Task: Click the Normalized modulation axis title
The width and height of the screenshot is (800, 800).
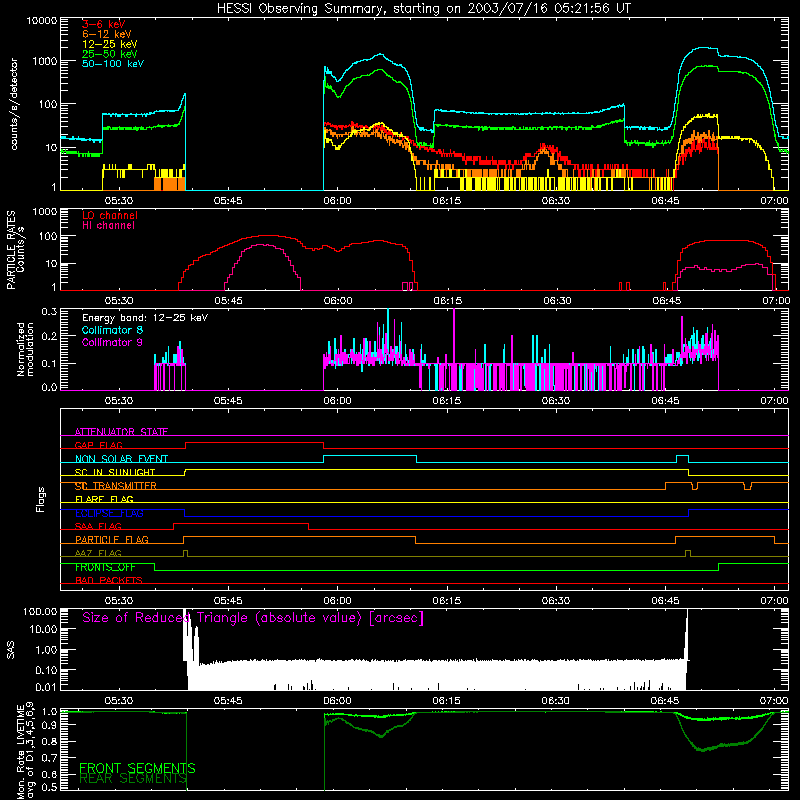Action: click(25, 349)
